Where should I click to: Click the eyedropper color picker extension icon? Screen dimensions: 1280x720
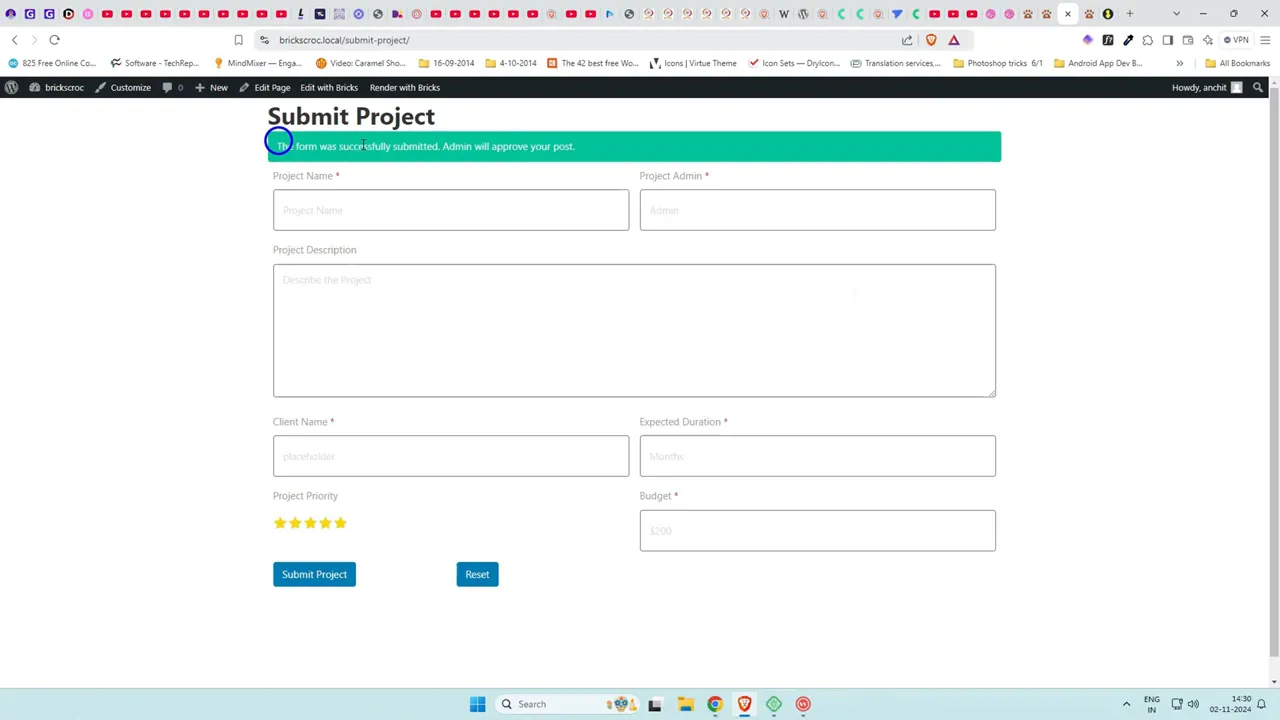1128,40
